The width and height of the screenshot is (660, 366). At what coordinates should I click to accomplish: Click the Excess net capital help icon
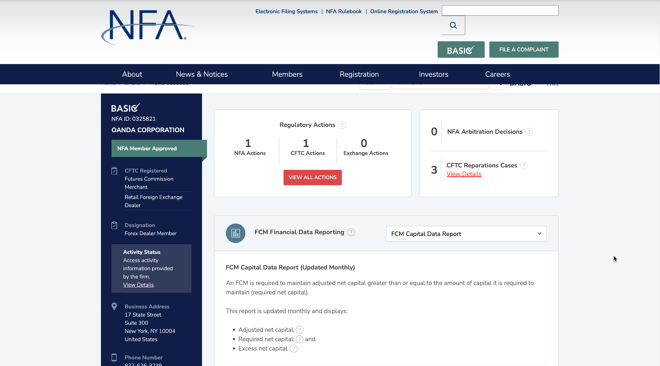click(293, 348)
